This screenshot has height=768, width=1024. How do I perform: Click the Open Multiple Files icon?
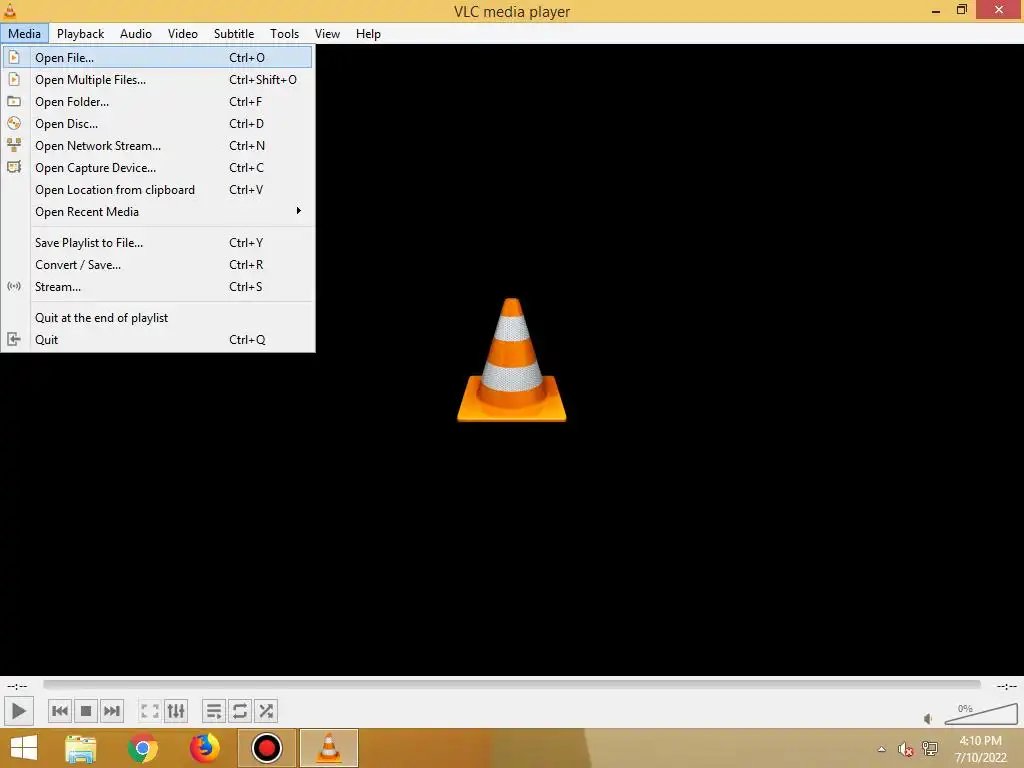pyautogui.click(x=14, y=80)
